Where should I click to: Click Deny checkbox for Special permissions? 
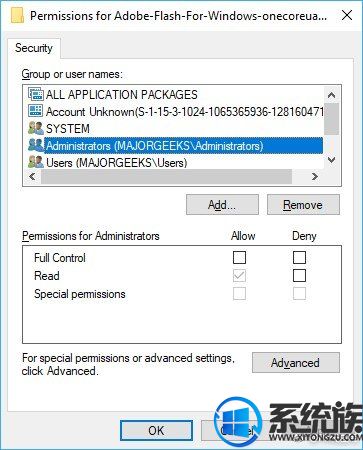pyautogui.click(x=299, y=293)
